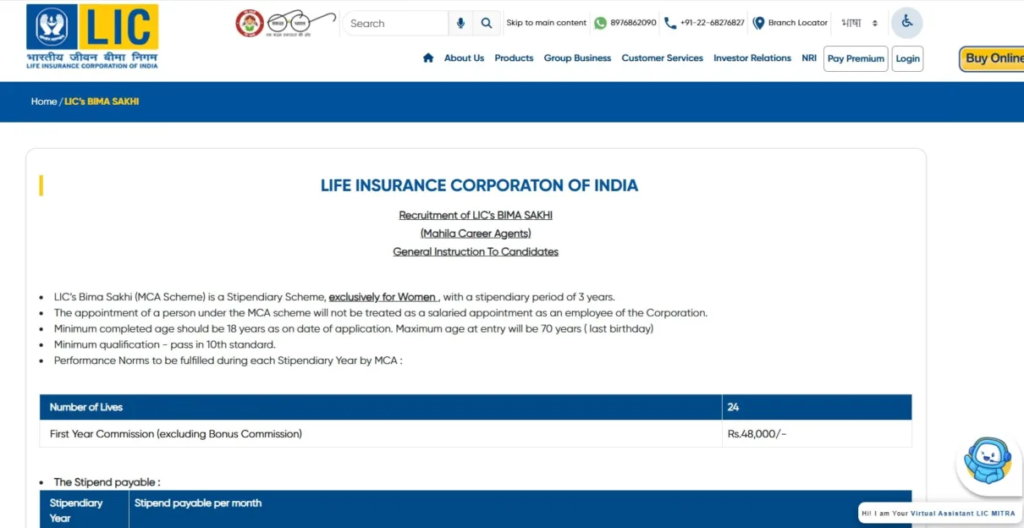Open the language selector dropdown

[x=859, y=23]
